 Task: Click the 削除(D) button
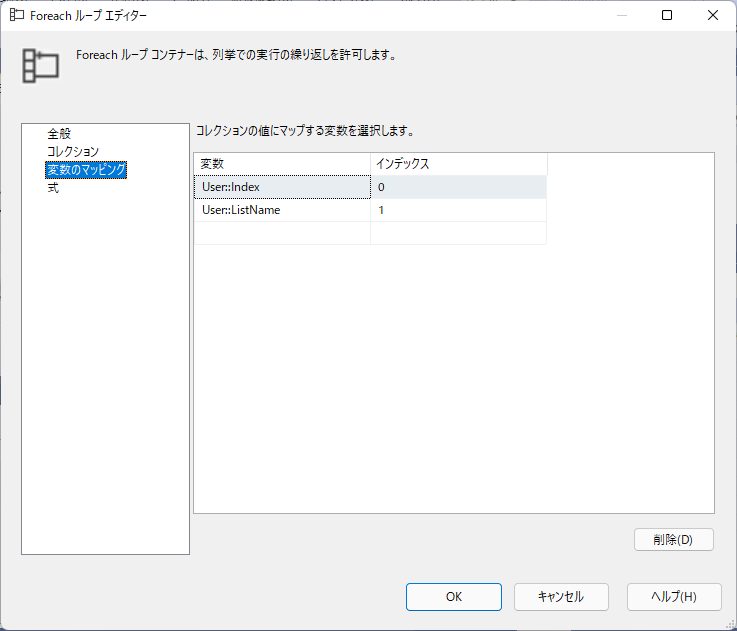point(674,540)
